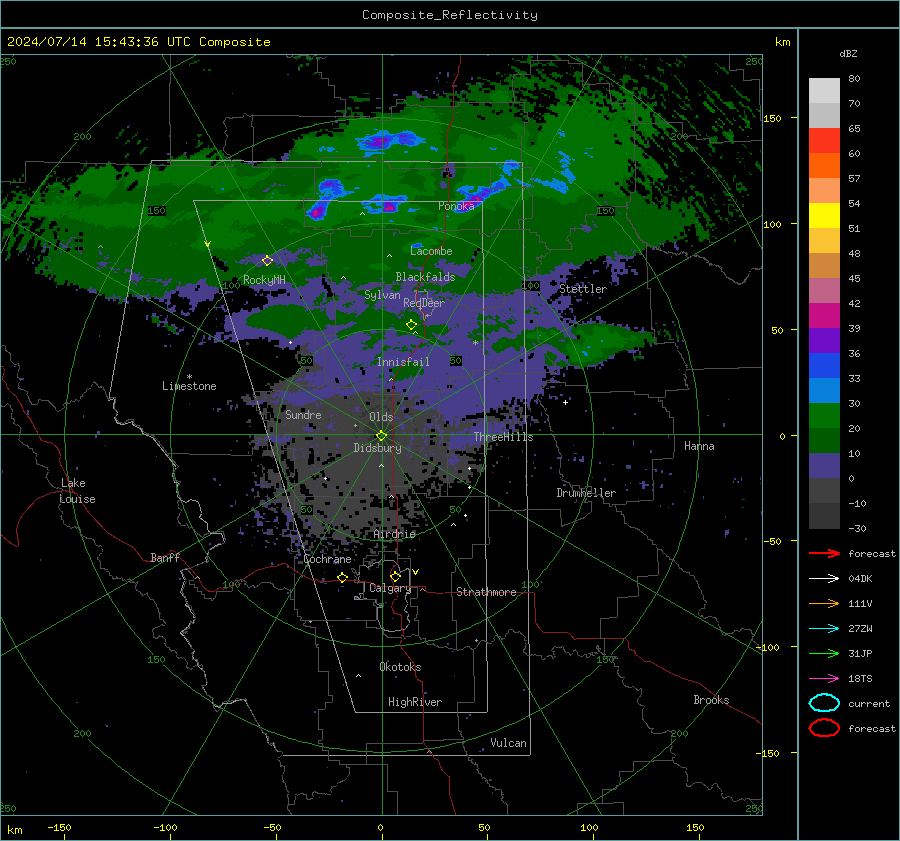Click the Ponoka city label
The image size is (900, 841).
point(456,206)
